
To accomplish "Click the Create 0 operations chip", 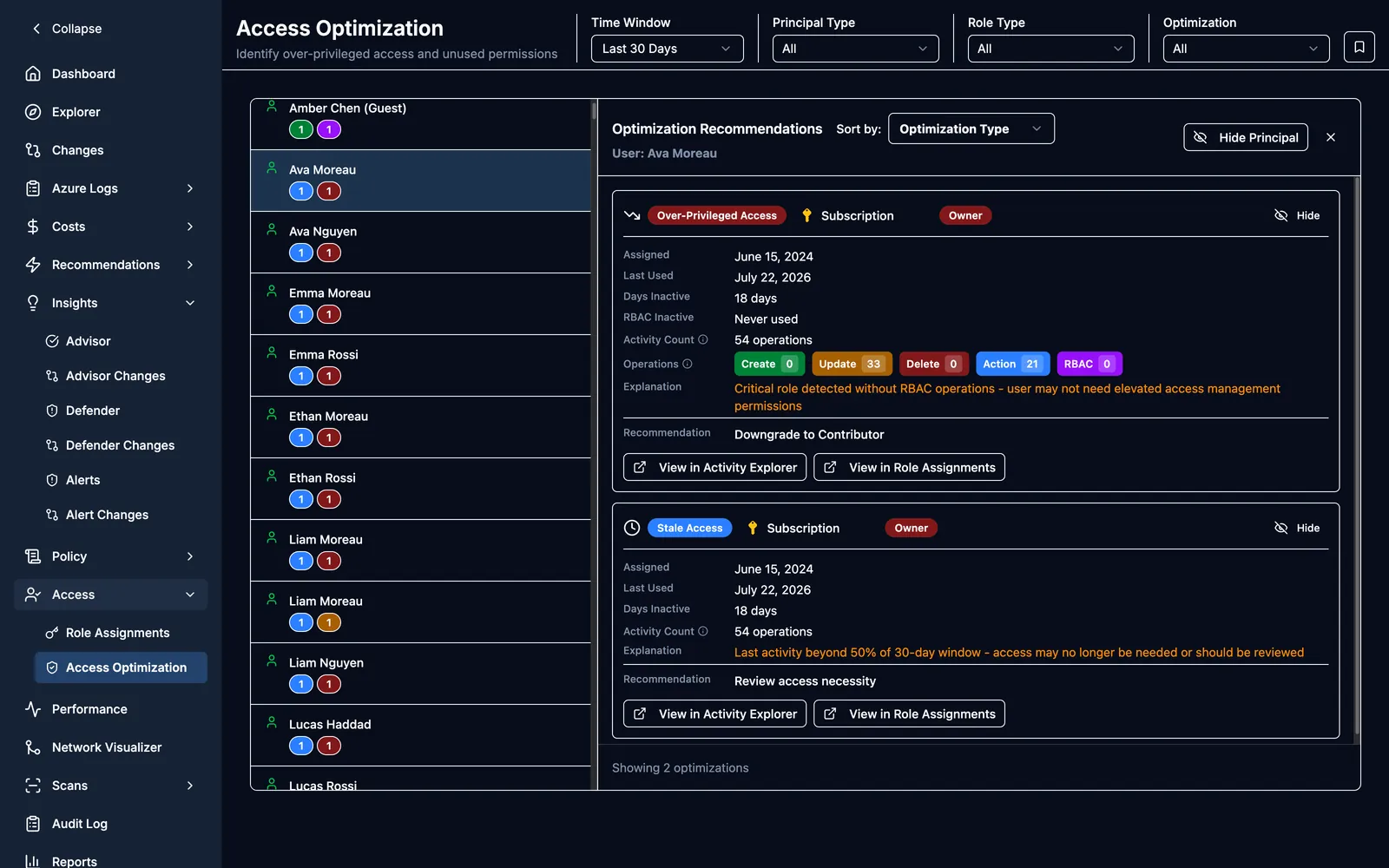I will coord(769,364).
